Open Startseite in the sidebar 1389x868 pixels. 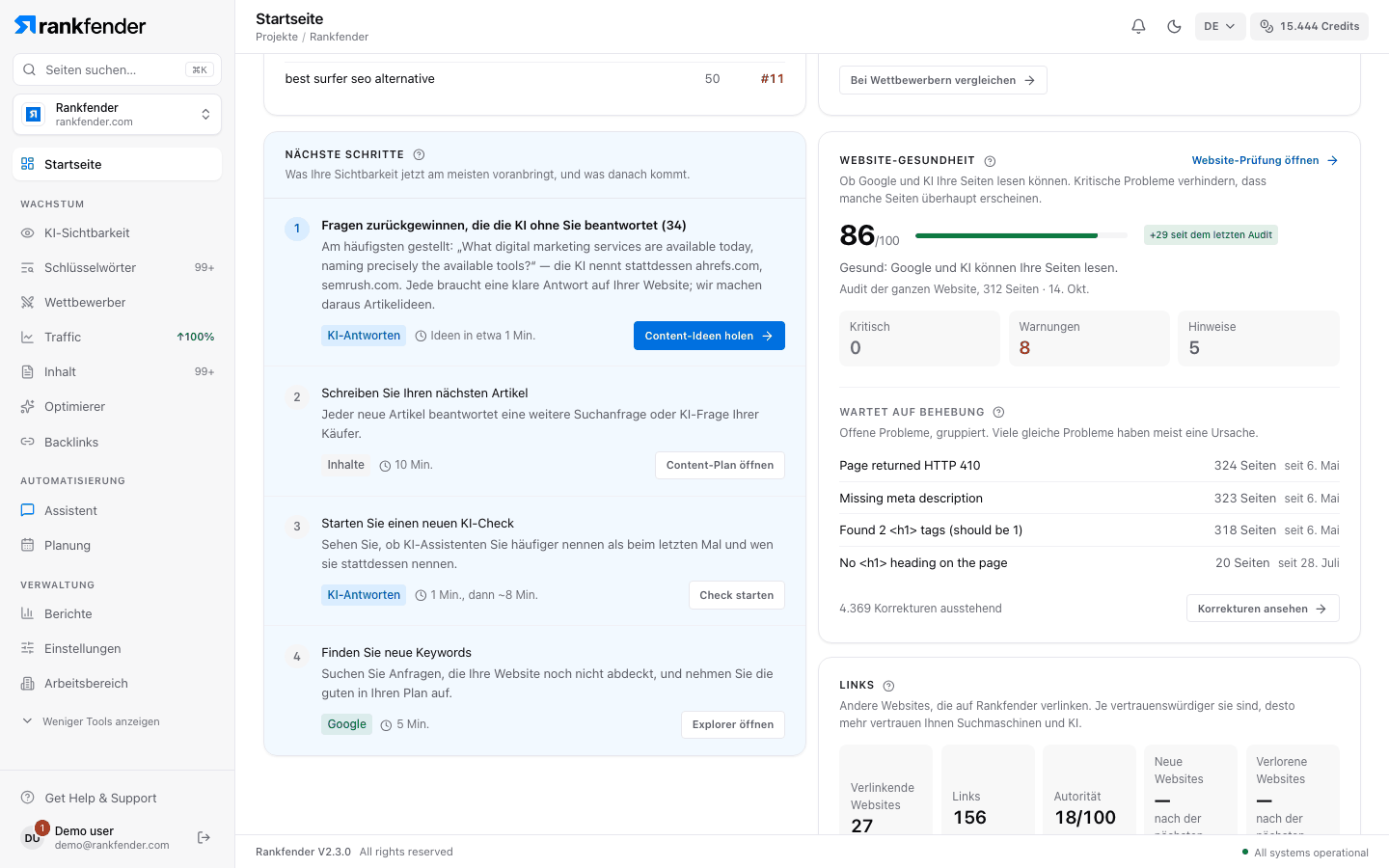tap(117, 164)
